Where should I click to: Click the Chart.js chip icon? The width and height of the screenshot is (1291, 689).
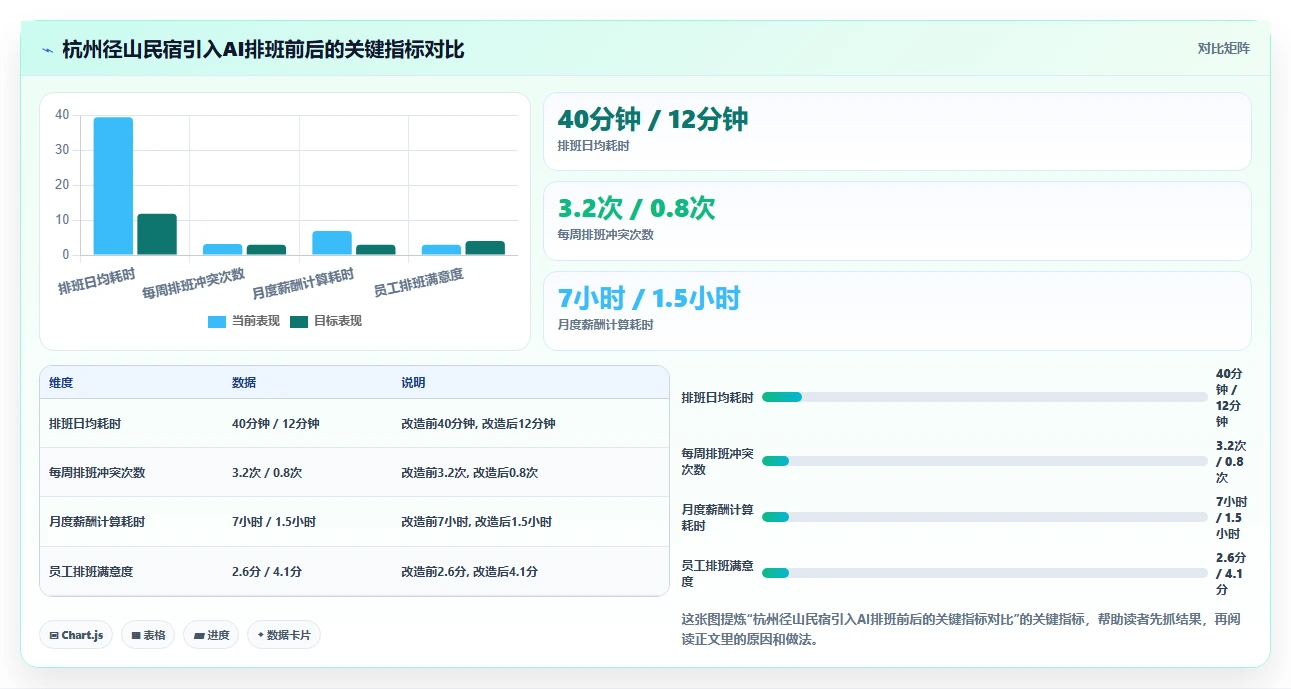[x=54, y=635]
